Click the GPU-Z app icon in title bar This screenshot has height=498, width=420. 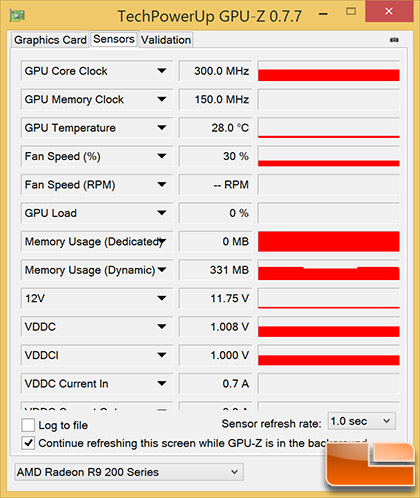coord(17,15)
